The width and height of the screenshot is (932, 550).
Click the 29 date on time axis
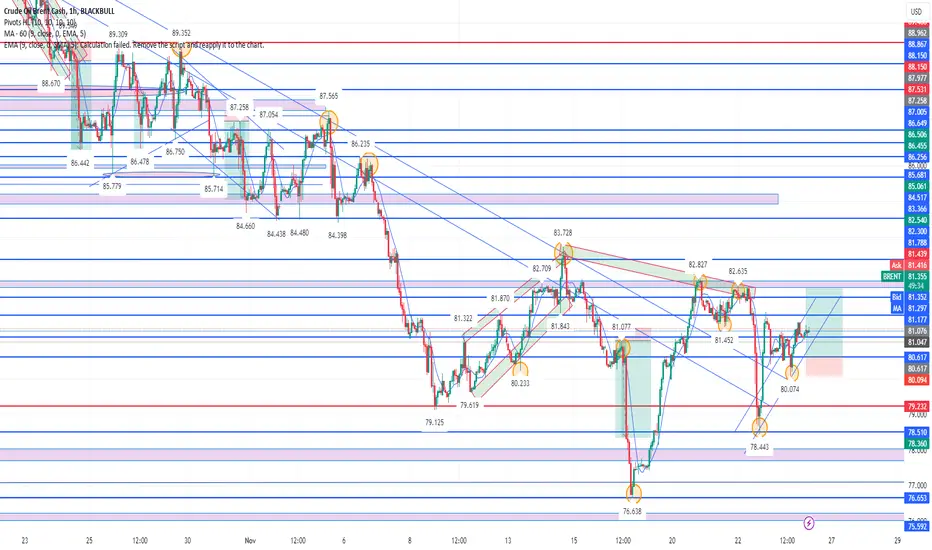point(897,540)
